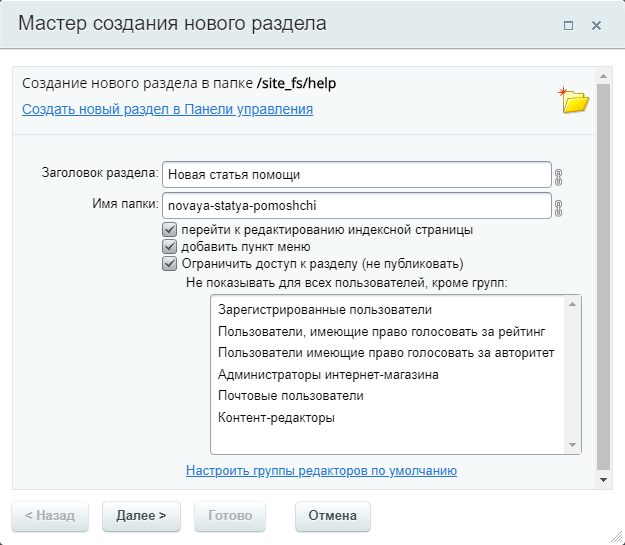This screenshot has height=545, width=625.
Task: Select the 'Контент-редакторы' group in the list
Action: point(276,417)
